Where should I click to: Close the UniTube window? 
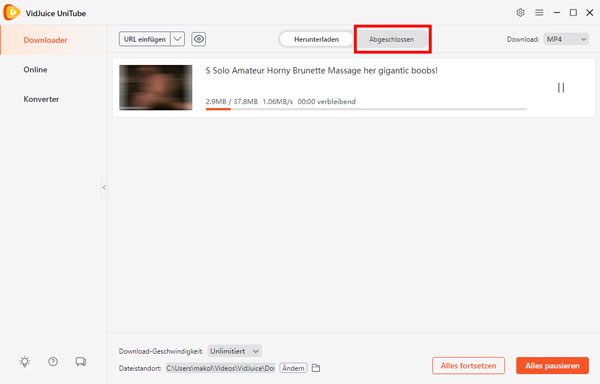pos(590,13)
